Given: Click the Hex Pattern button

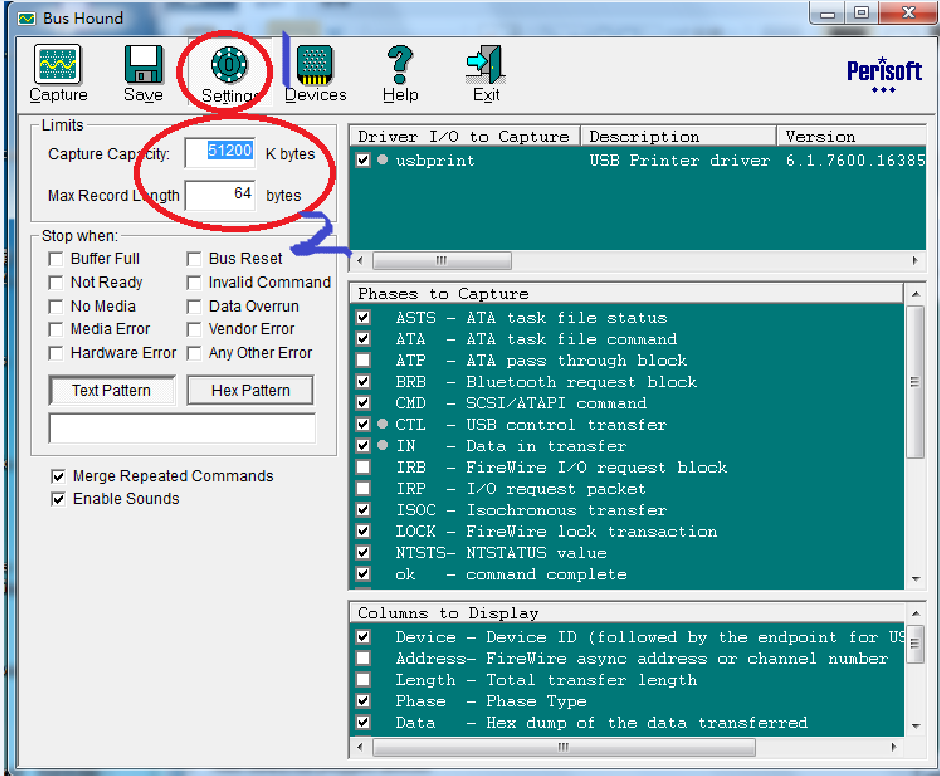Looking at the screenshot, I should [250, 390].
